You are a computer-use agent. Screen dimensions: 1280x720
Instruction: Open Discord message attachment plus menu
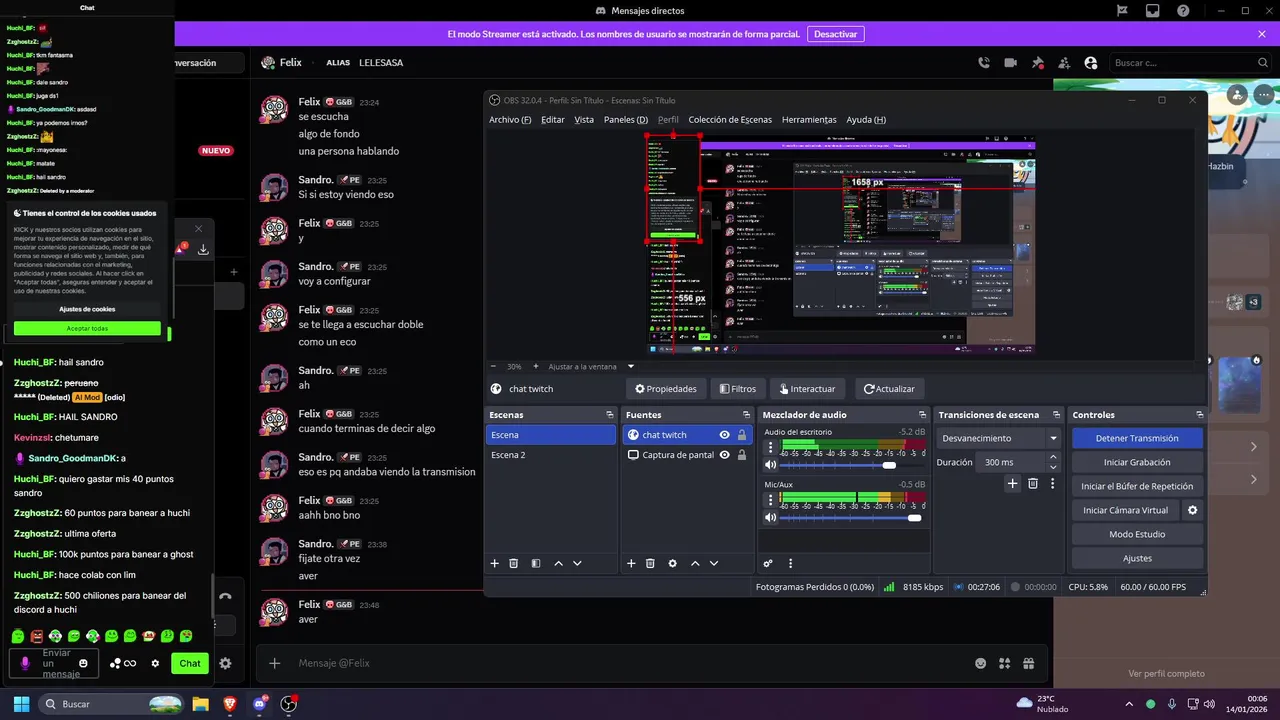pos(275,663)
